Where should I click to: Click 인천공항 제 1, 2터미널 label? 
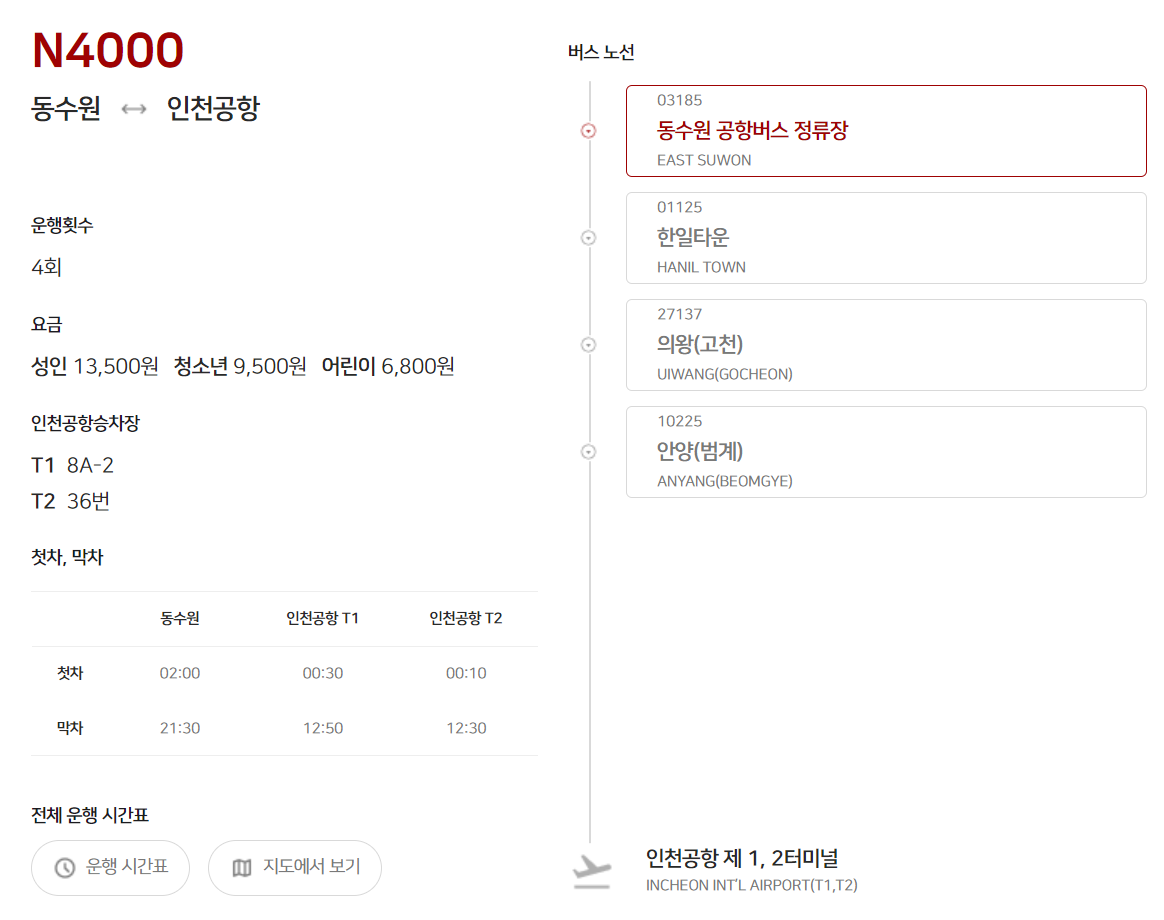740,858
